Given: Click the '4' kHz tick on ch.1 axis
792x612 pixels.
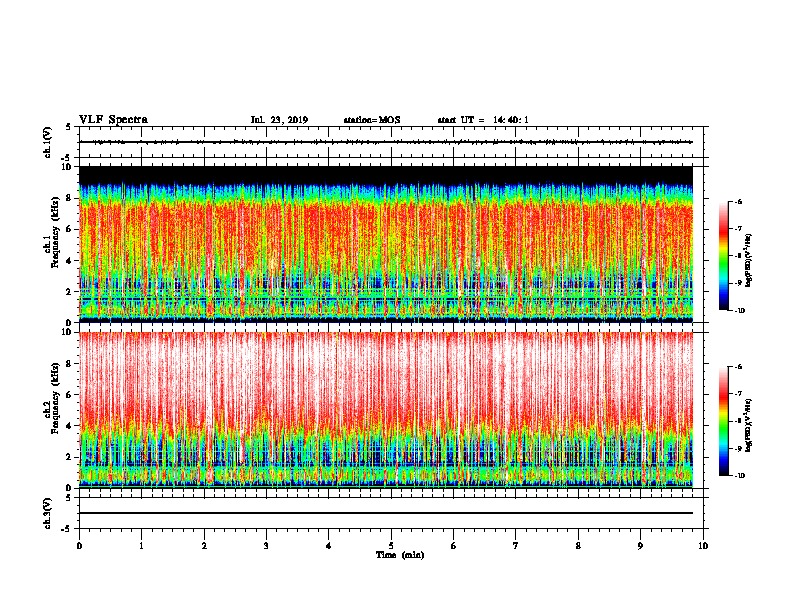Looking at the screenshot, I should coord(70,261).
